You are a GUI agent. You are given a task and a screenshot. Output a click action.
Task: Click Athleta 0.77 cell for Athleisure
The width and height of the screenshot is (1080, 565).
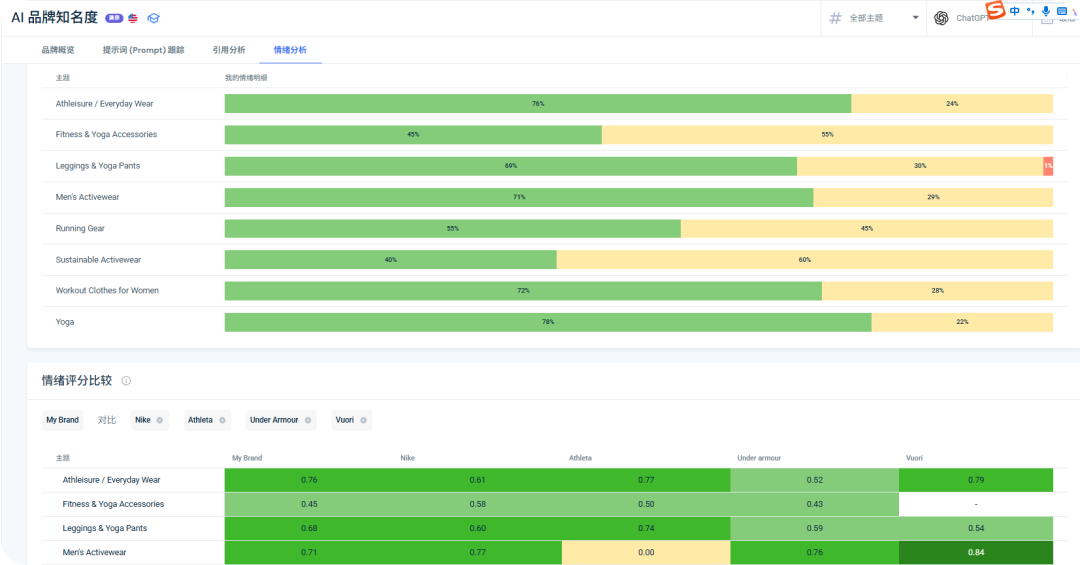tap(646, 480)
